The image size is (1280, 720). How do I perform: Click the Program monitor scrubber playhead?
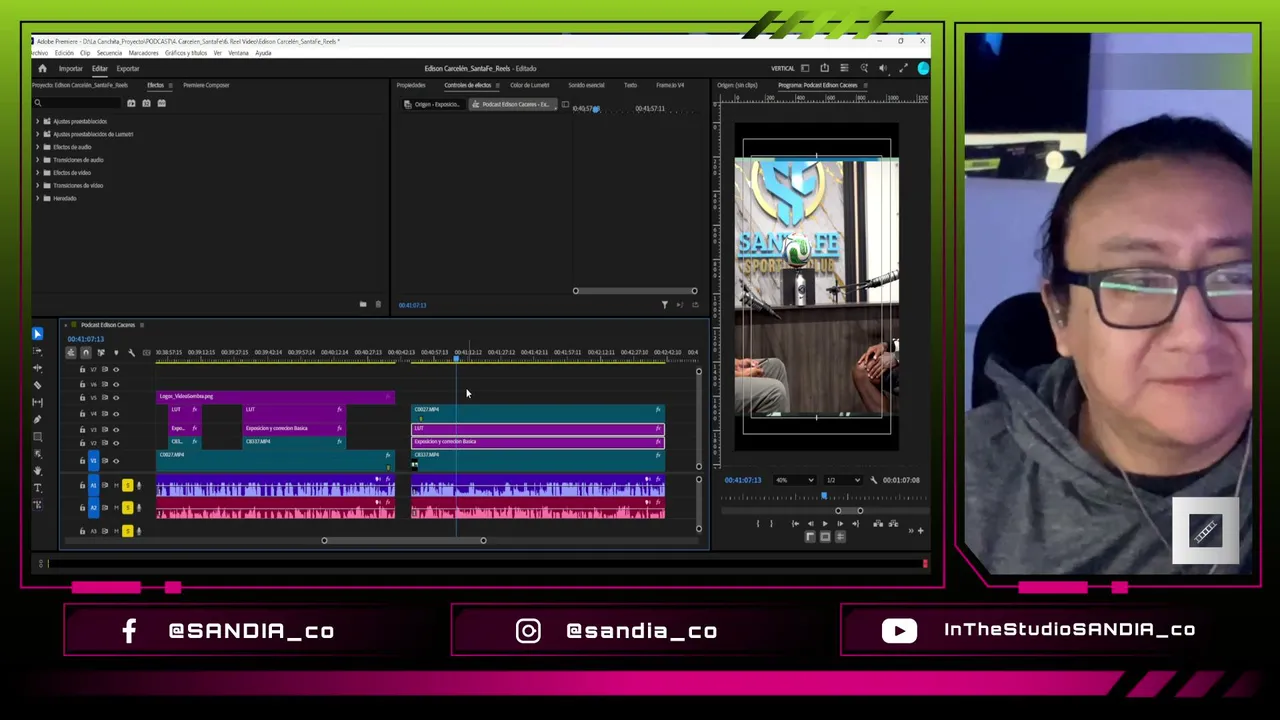[x=824, y=496]
